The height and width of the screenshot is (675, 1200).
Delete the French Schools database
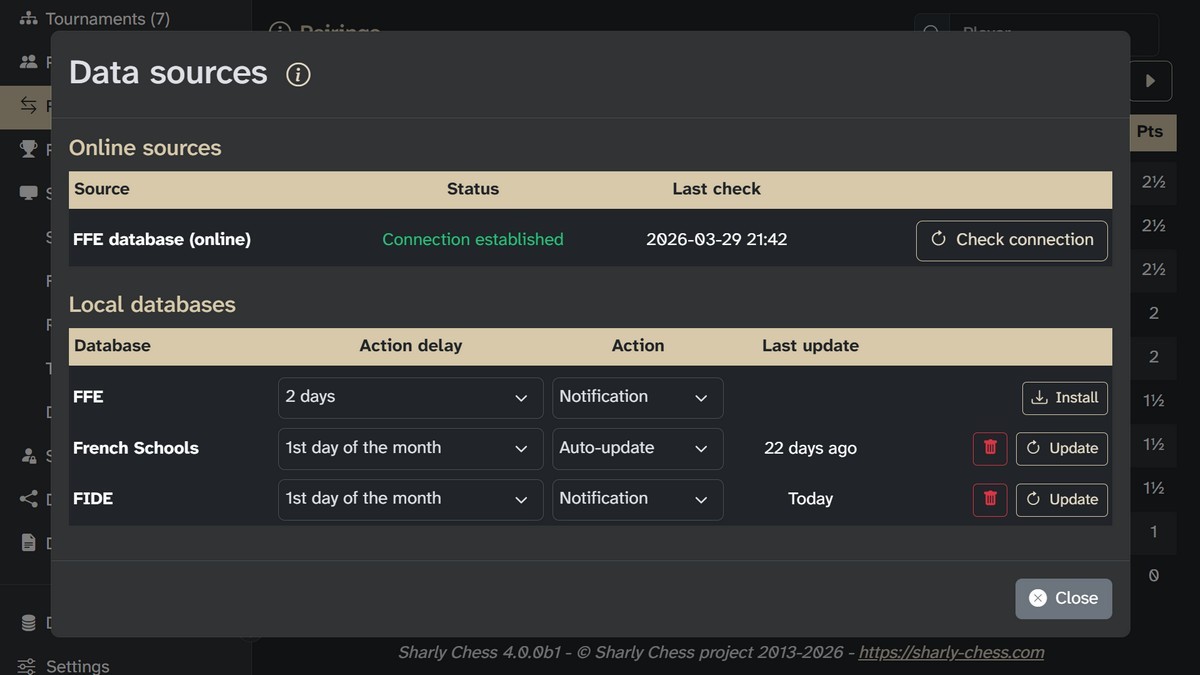[990, 448]
